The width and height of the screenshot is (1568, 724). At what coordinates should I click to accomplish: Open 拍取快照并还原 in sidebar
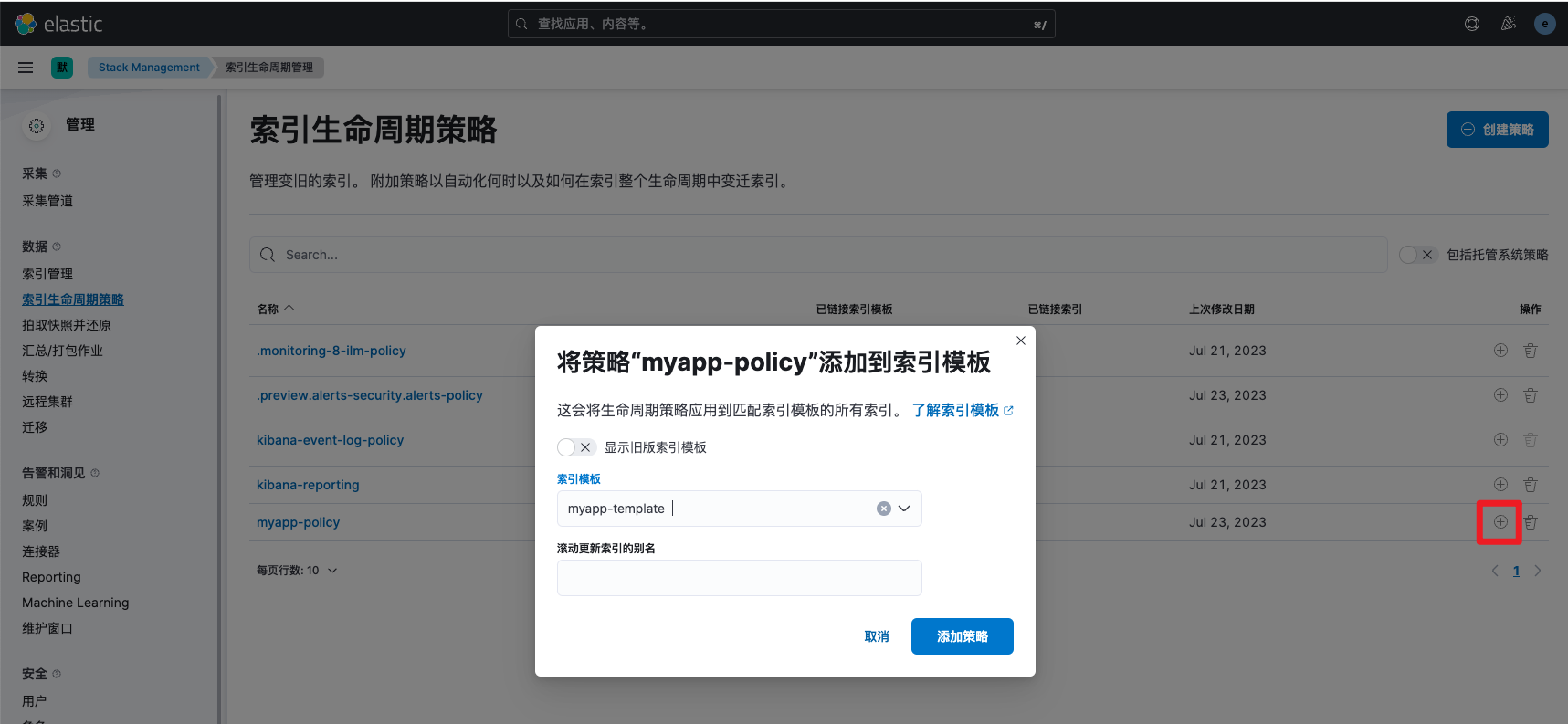coord(67,325)
